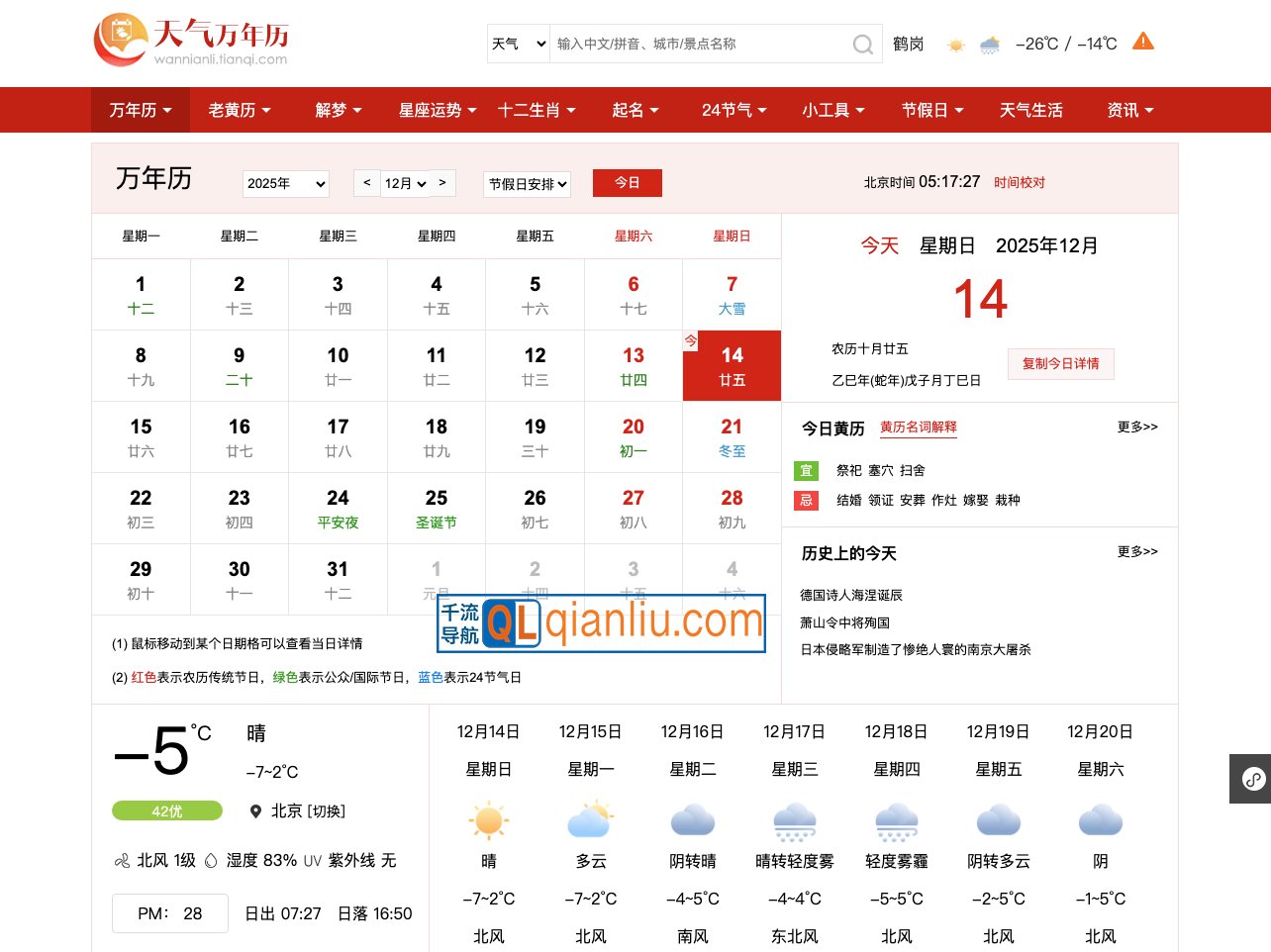
Task: Open the 老黄历 navigation menu
Action: tap(239, 110)
